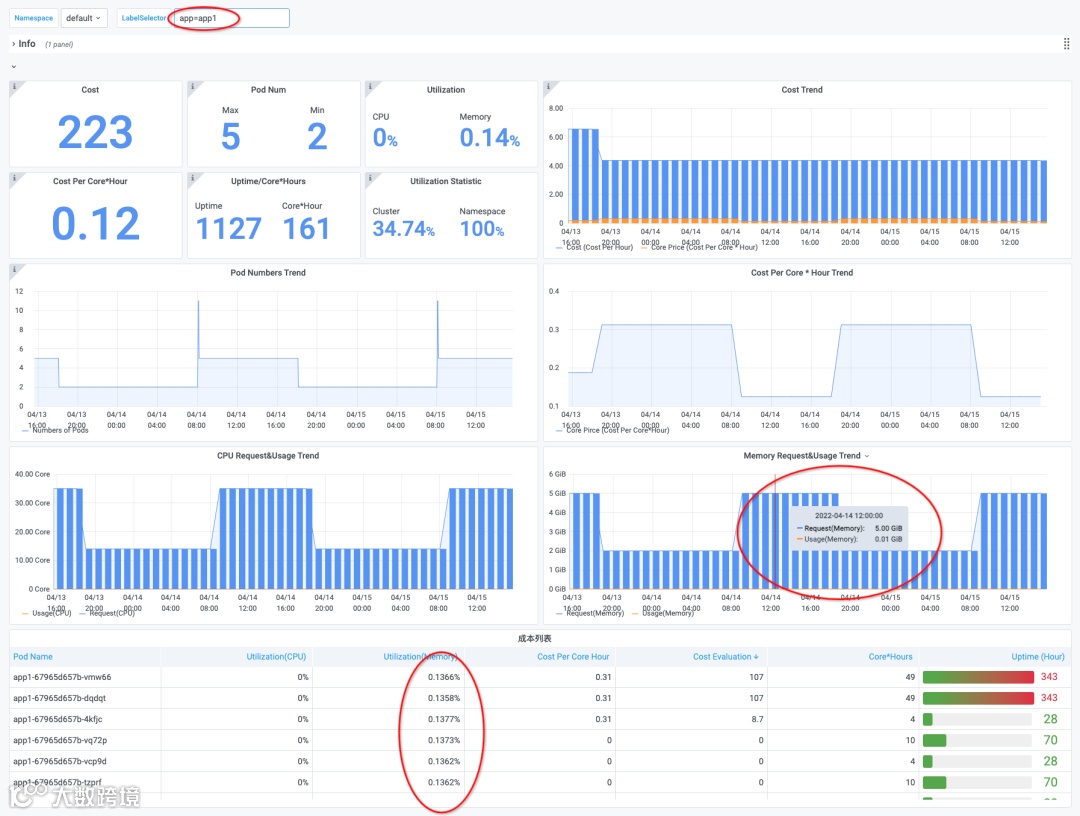Click the Utilization panel info icon
Screen dimensions: 1080x816
370,86
